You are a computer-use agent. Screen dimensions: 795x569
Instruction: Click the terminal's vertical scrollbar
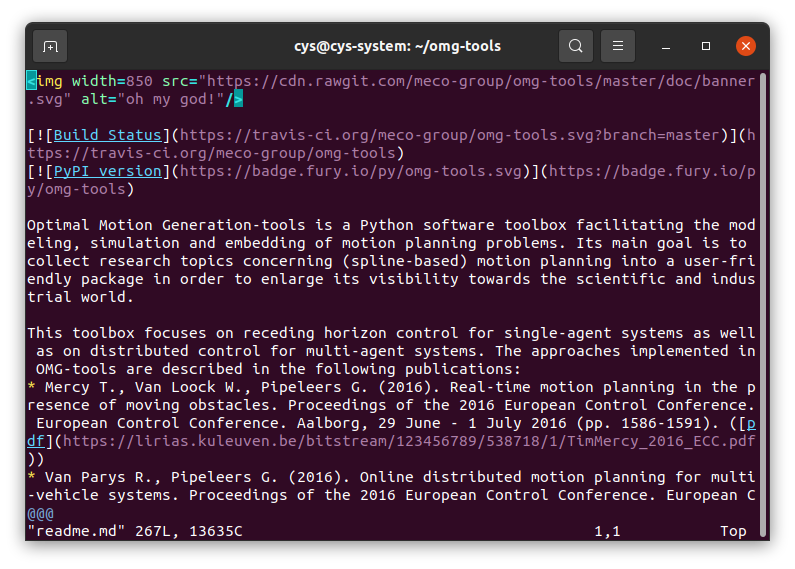762,300
